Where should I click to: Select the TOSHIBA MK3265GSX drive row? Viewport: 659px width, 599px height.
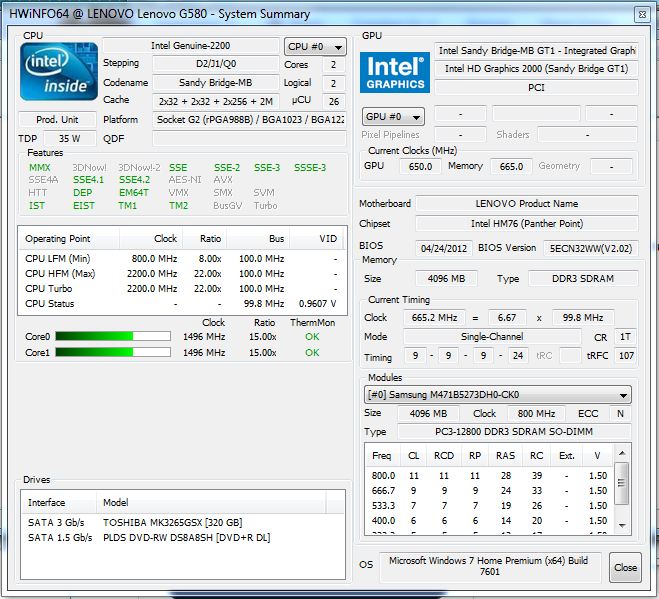pos(182,522)
